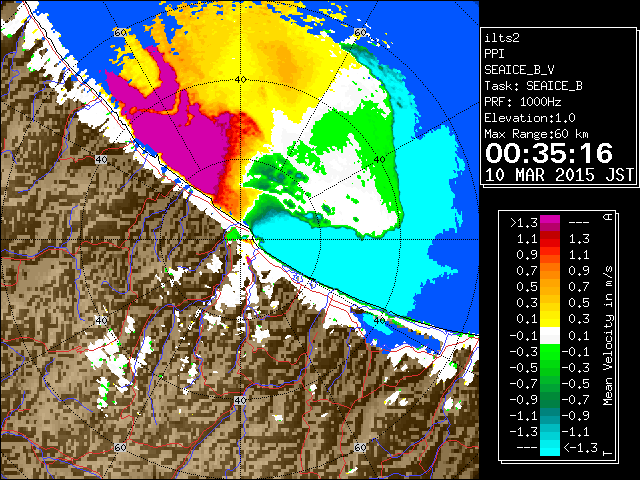Click the magenta >1.3 color band in legend
640x480 pixels.
pos(550,223)
